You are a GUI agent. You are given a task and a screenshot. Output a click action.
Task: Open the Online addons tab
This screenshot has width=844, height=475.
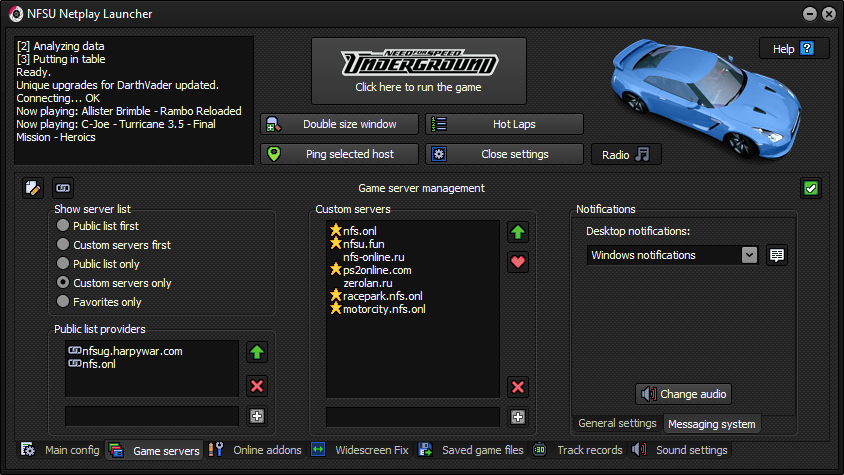[x=255, y=450]
